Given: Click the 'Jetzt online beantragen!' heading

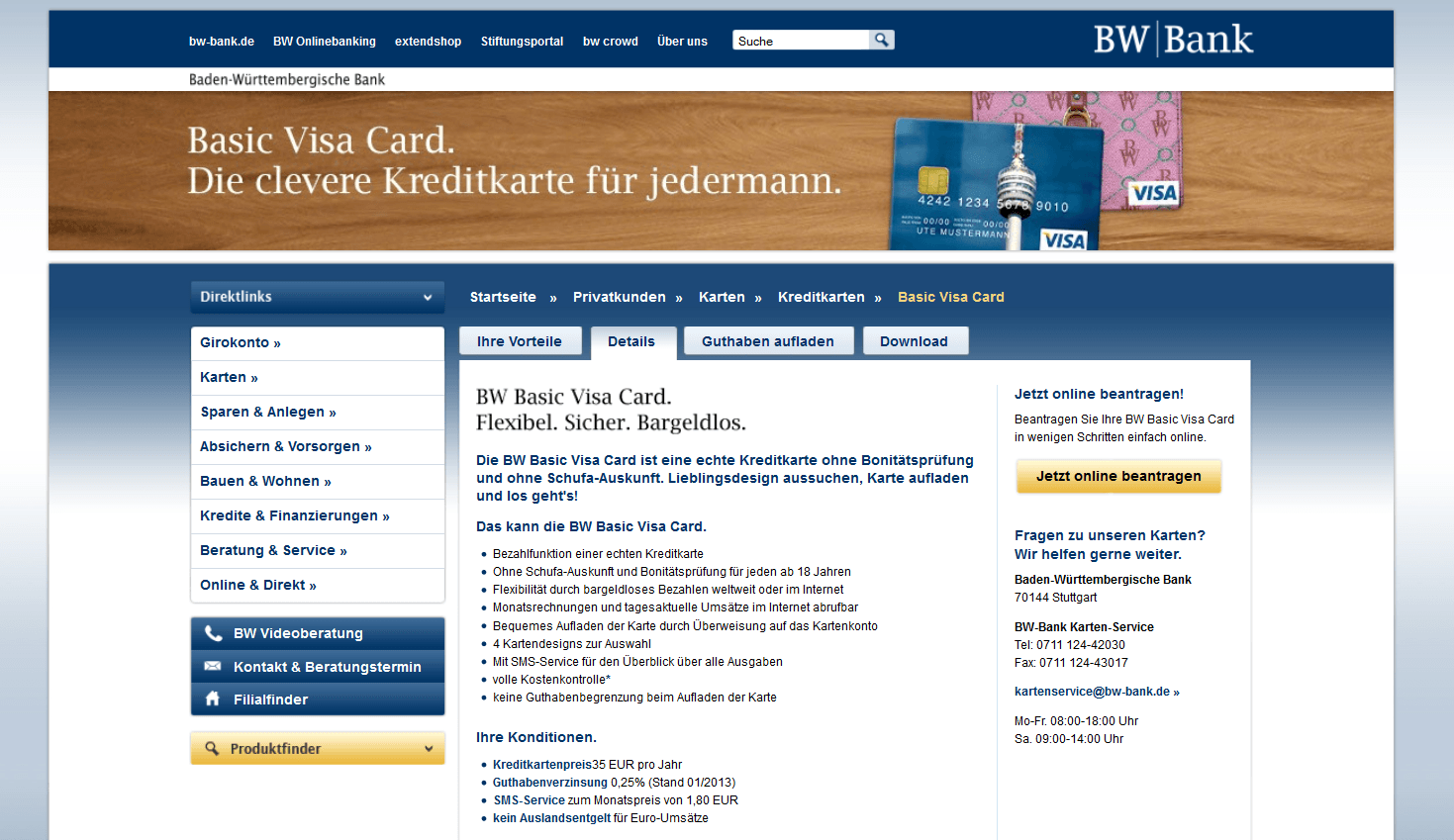Looking at the screenshot, I should [x=1099, y=394].
